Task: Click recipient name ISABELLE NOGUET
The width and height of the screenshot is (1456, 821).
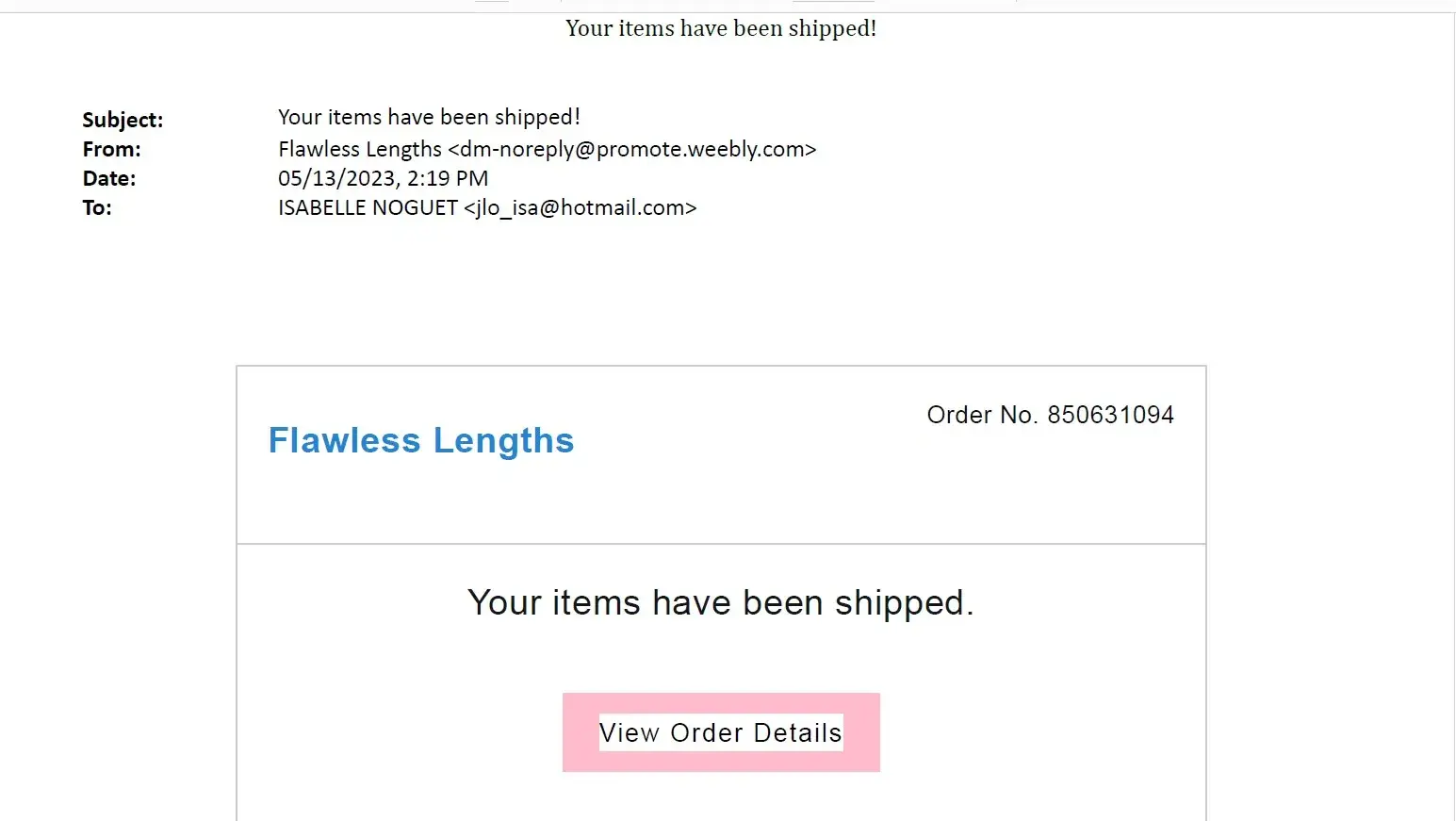Action: pyautogui.click(x=368, y=207)
